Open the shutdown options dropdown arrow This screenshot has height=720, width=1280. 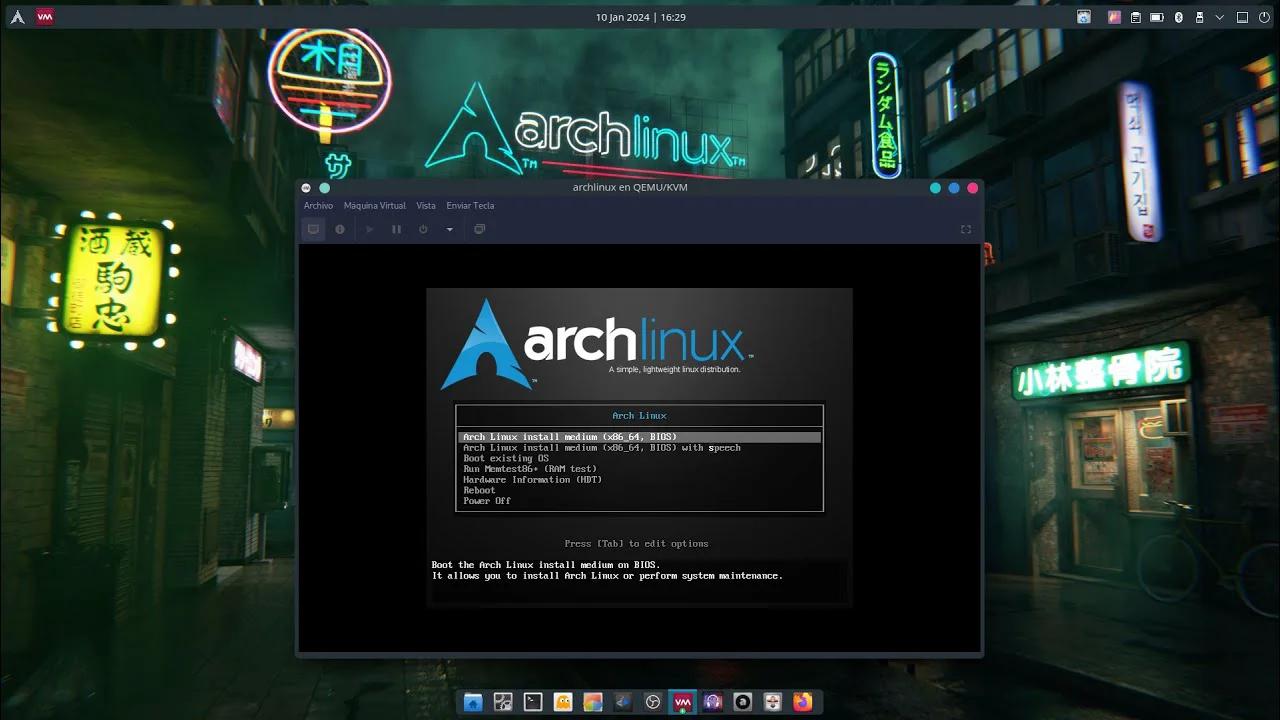coord(448,229)
